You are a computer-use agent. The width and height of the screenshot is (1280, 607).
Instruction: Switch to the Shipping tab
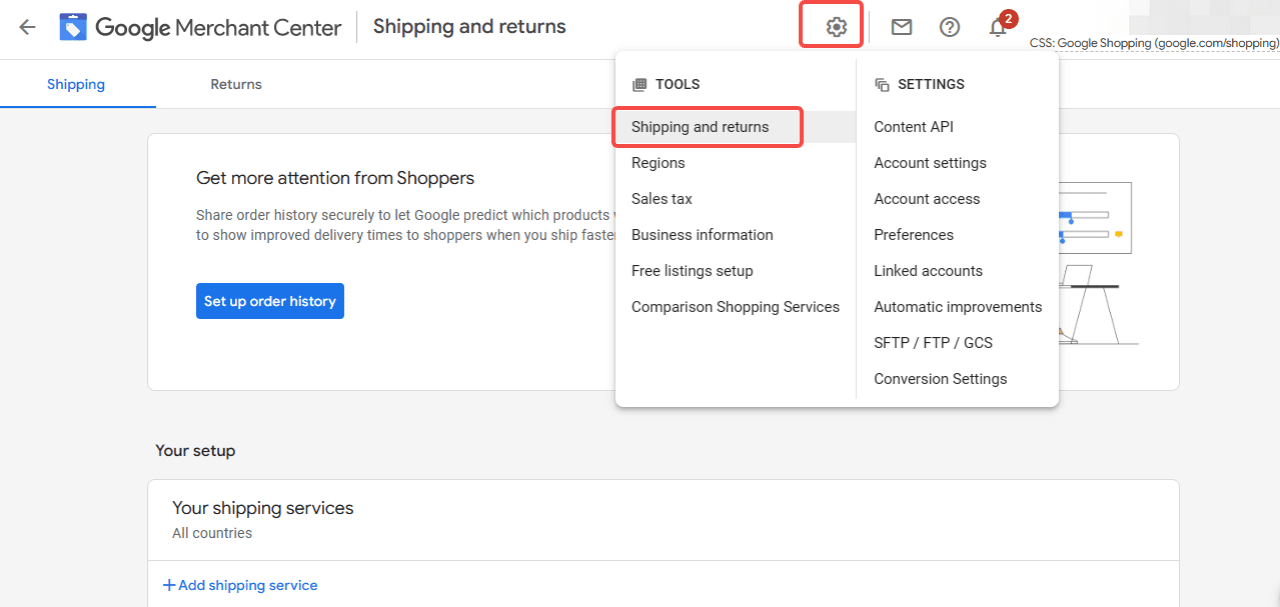coord(76,84)
